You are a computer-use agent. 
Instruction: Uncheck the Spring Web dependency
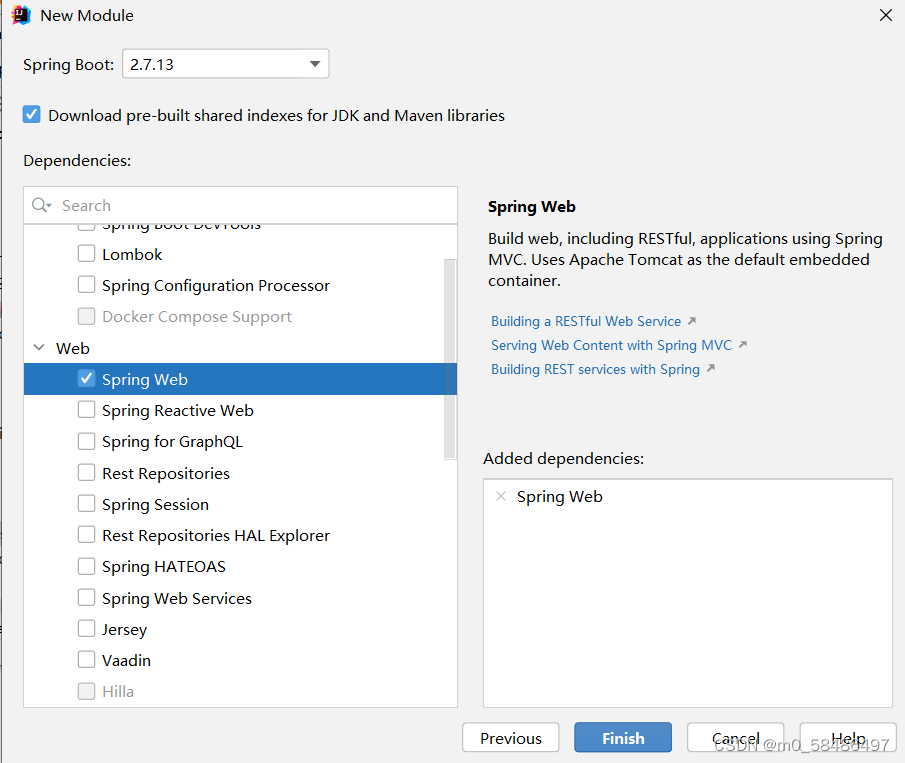[x=86, y=379]
